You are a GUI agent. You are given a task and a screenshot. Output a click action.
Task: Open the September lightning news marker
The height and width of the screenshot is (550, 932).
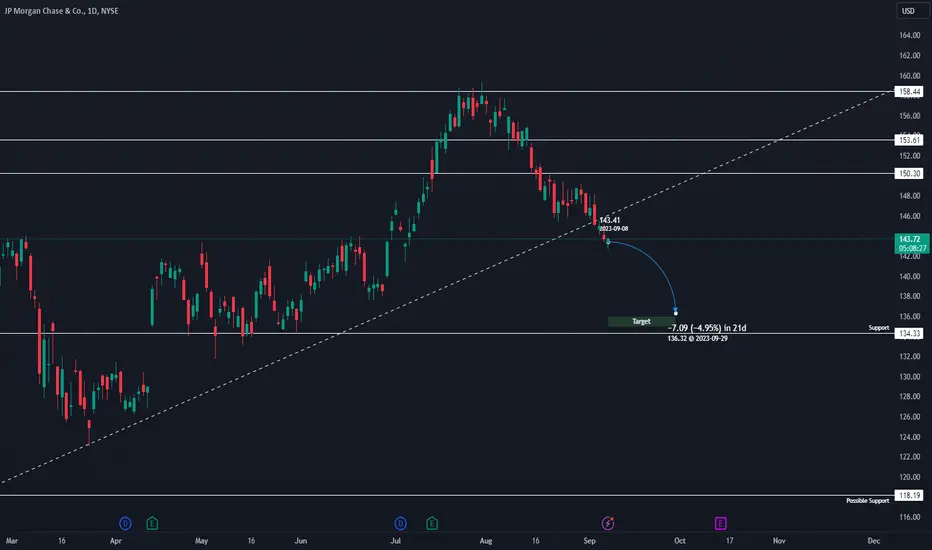click(607, 523)
